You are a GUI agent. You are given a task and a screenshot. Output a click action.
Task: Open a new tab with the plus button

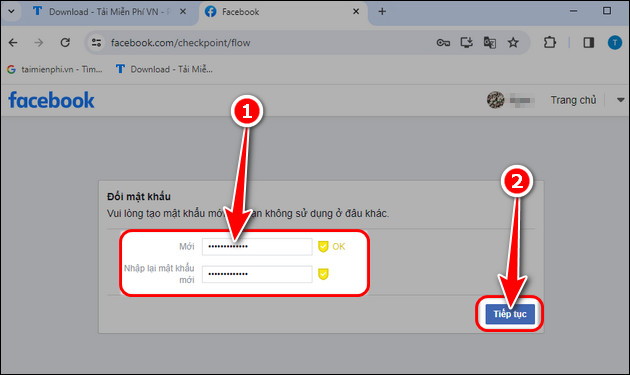point(382,12)
